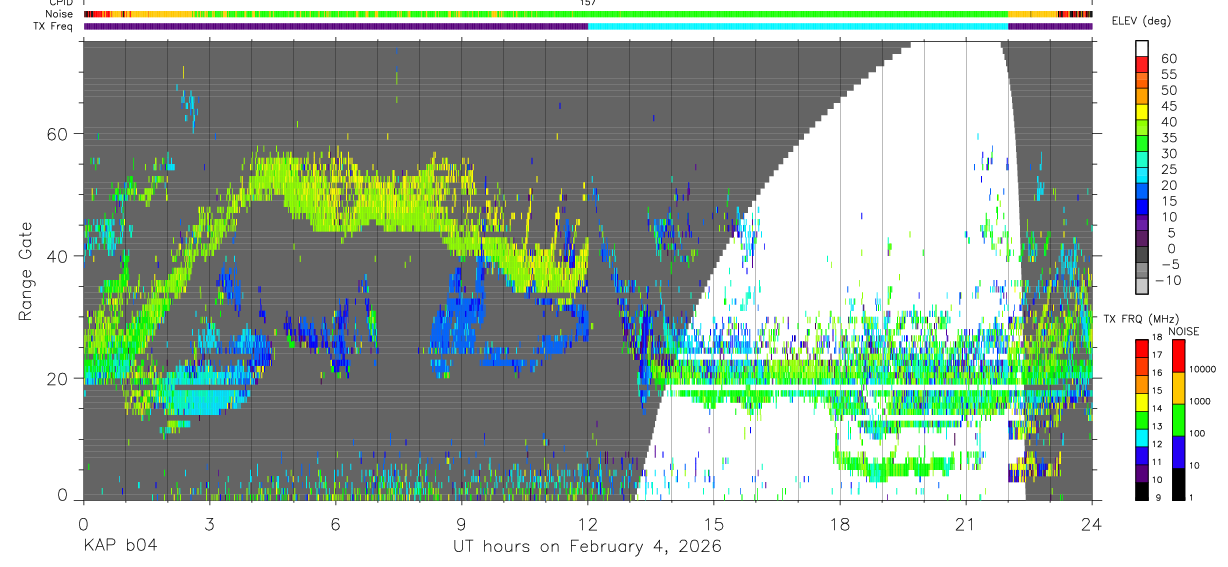Click the red top swatch of TX FRQ colorbar

1140,349
